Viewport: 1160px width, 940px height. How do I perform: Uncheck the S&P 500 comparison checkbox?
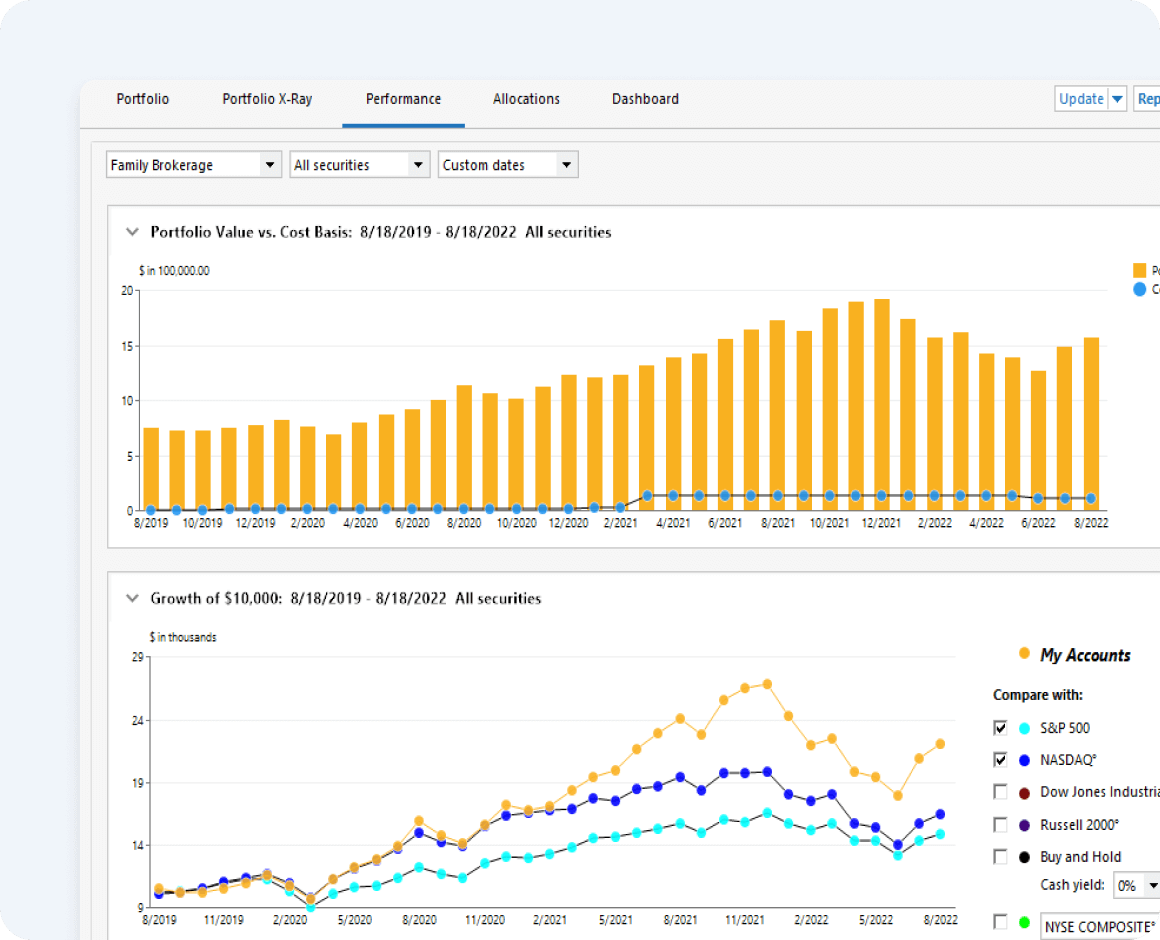coord(1000,728)
